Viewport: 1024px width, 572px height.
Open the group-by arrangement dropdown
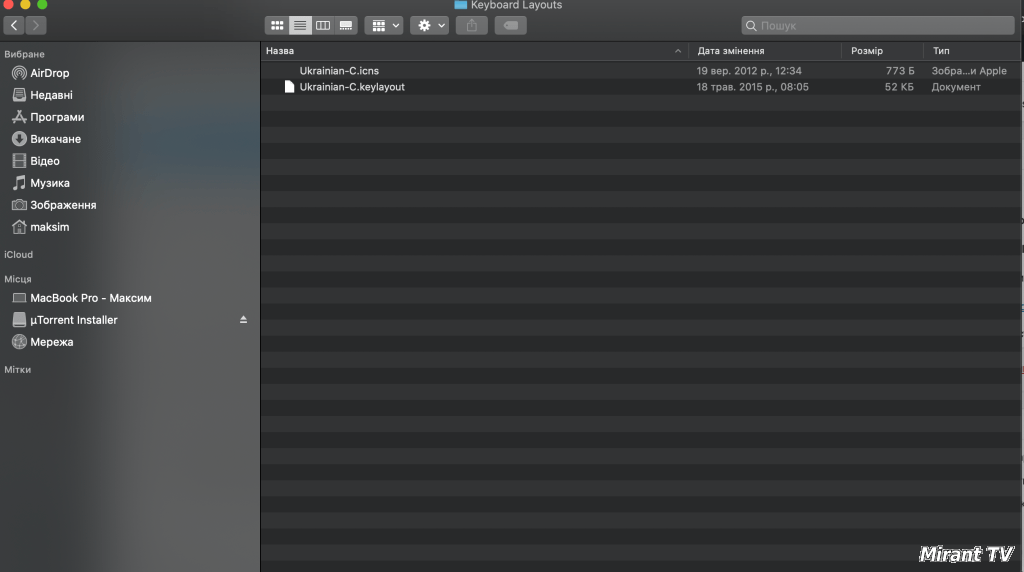click(x=384, y=25)
